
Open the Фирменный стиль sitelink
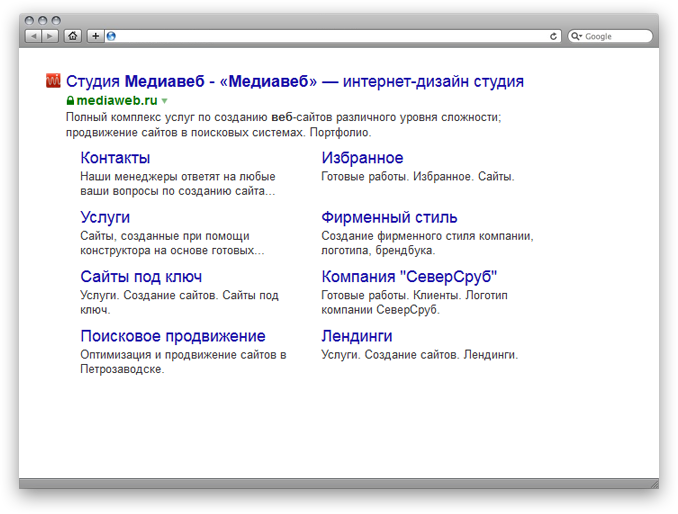[389, 217]
